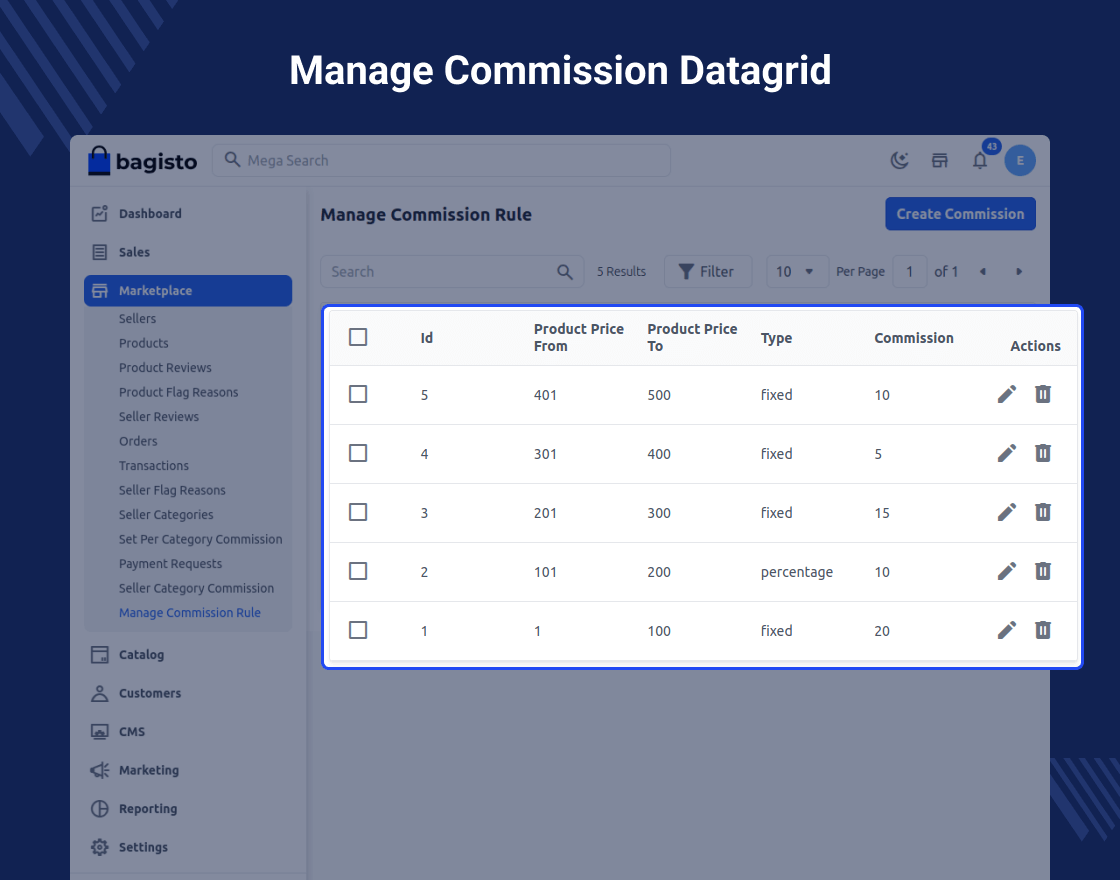Sort by Type column header
The height and width of the screenshot is (880, 1120).
click(x=776, y=338)
